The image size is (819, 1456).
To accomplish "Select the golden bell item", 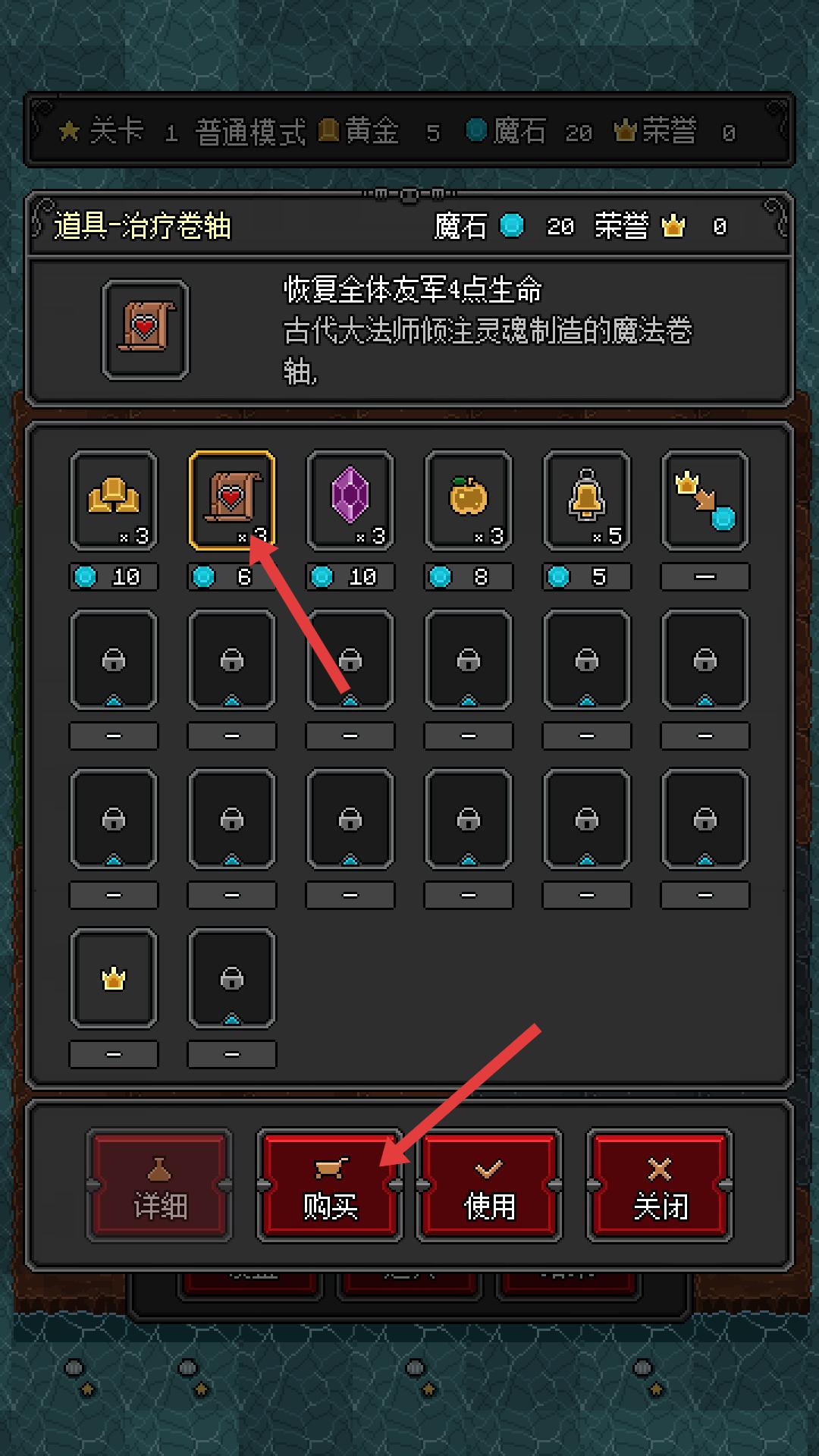I will click(x=587, y=500).
